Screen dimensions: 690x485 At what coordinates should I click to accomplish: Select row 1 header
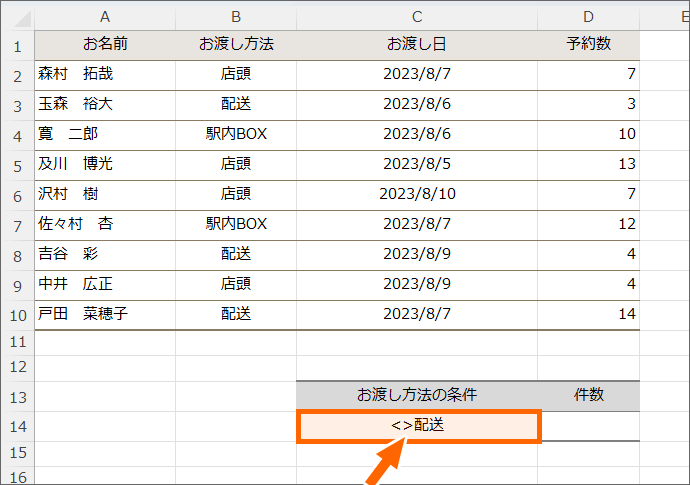pyautogui.click(x=18, y=46)
